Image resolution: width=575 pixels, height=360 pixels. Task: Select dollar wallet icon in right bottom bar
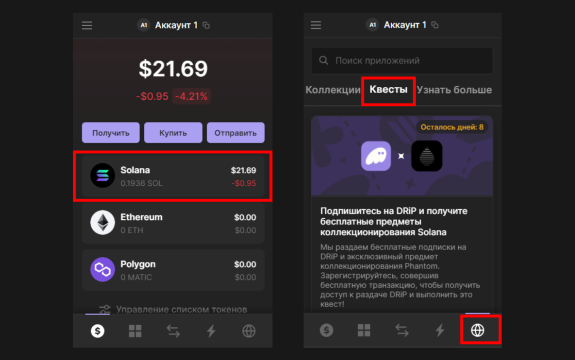(326, 330)
